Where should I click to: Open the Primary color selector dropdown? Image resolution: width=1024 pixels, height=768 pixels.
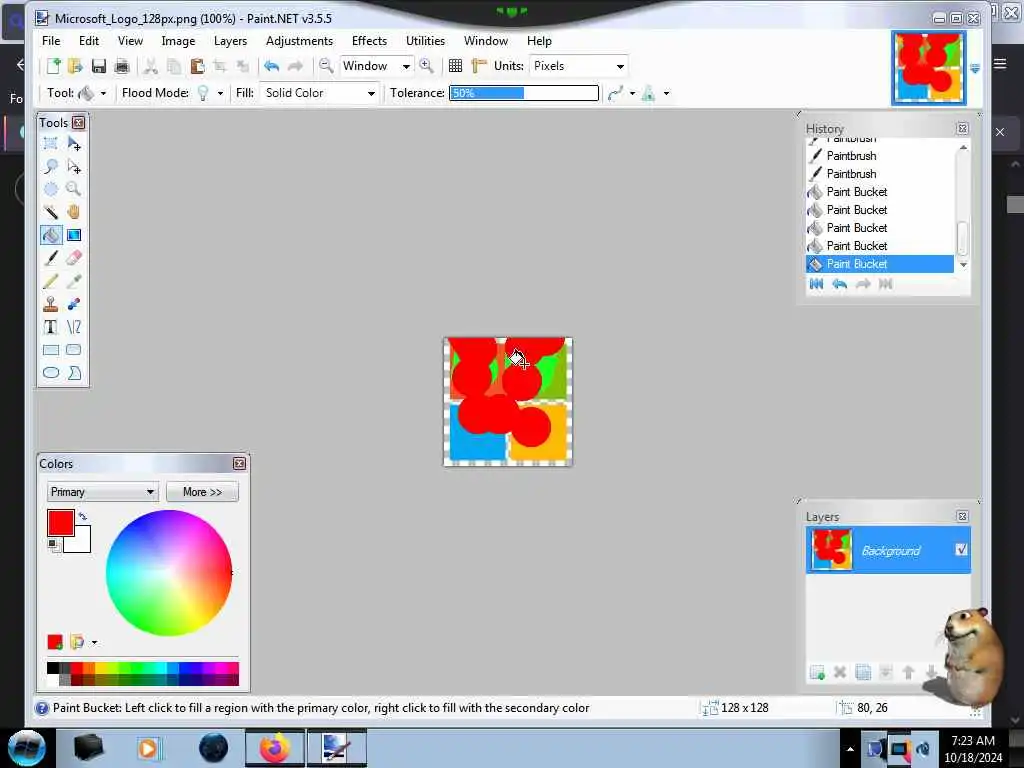pos(103,492)
